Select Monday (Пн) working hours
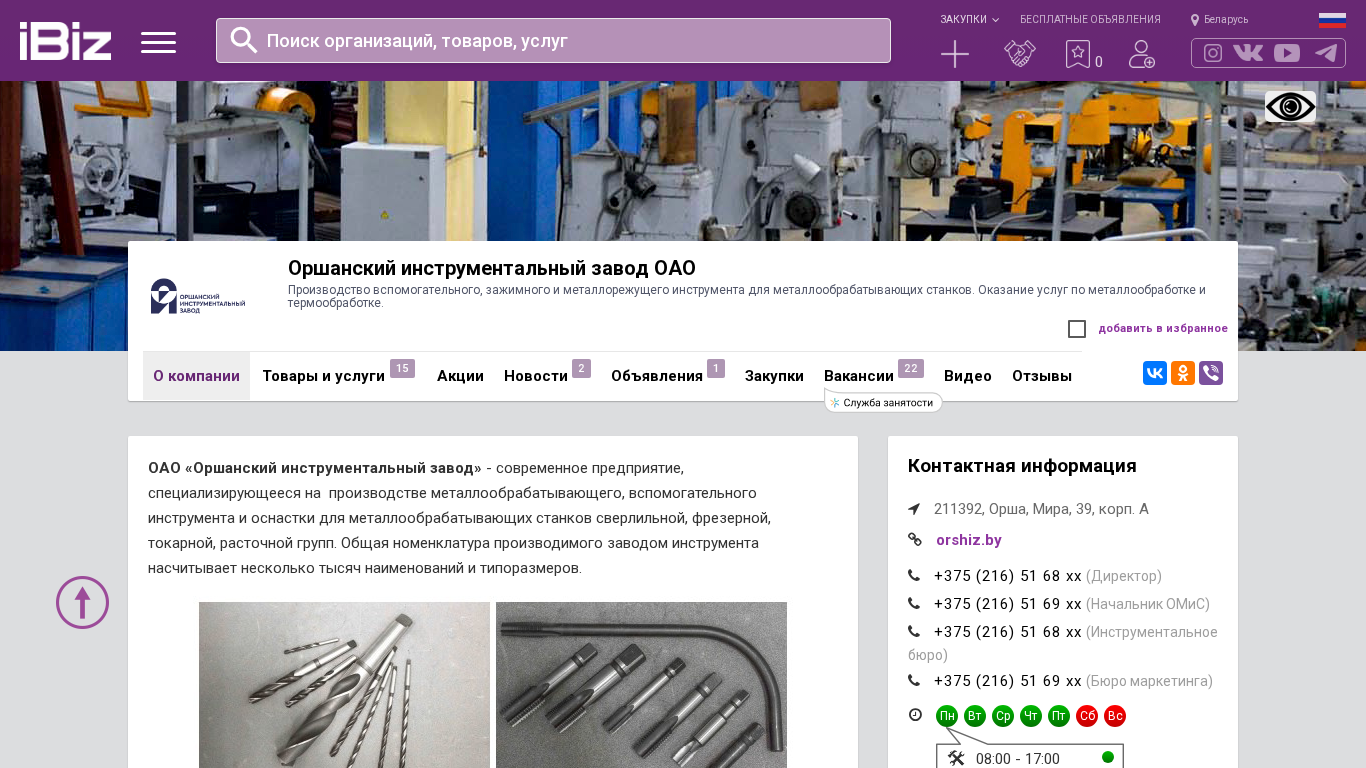Screen dimensions: 1366x768 947,716
